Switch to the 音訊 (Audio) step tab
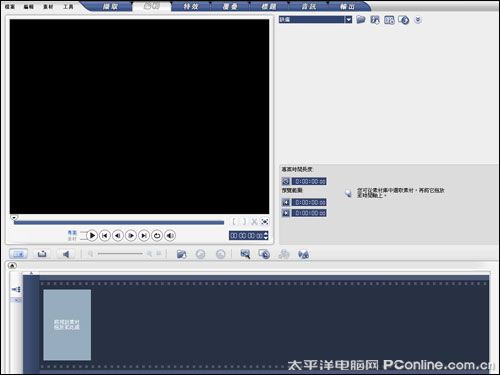 (308, 6)
